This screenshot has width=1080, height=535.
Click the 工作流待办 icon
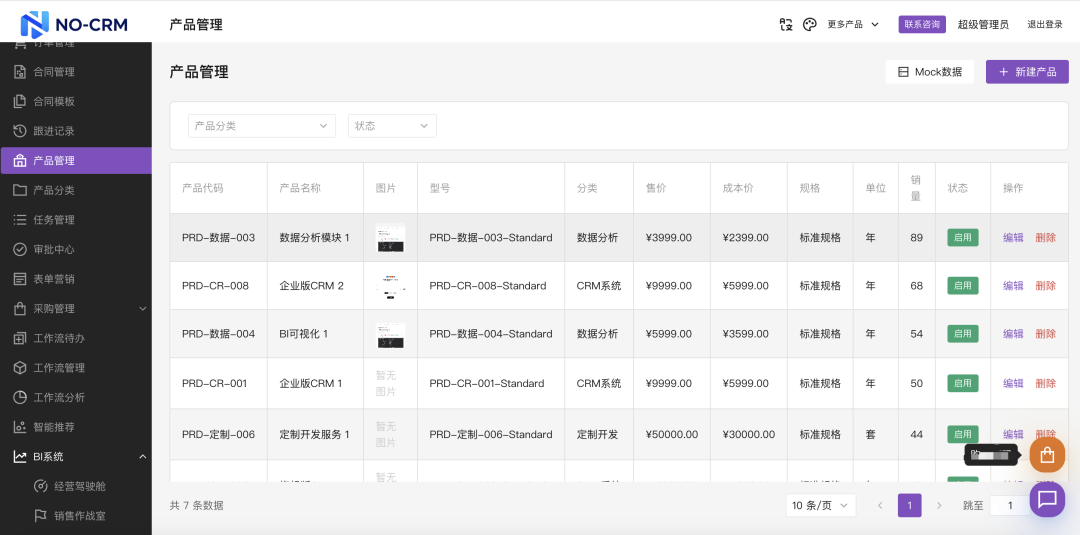point(20,338)
